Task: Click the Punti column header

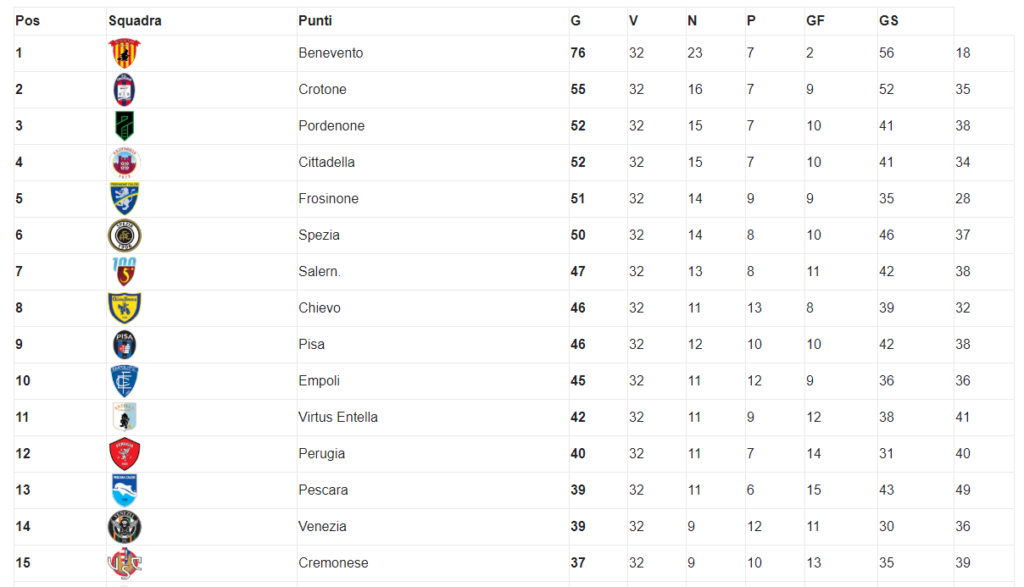Action: coord(315,21)
